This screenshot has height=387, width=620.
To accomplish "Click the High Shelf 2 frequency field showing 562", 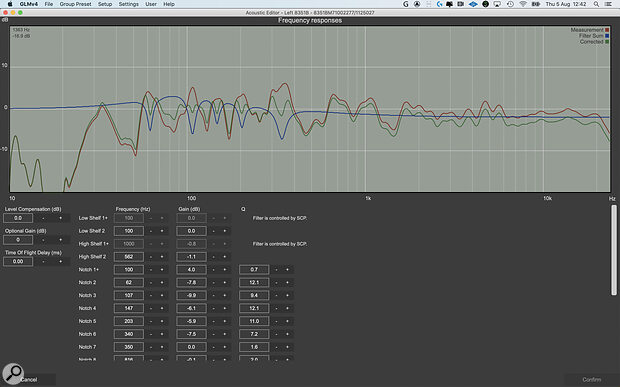I will click(129, 257).
